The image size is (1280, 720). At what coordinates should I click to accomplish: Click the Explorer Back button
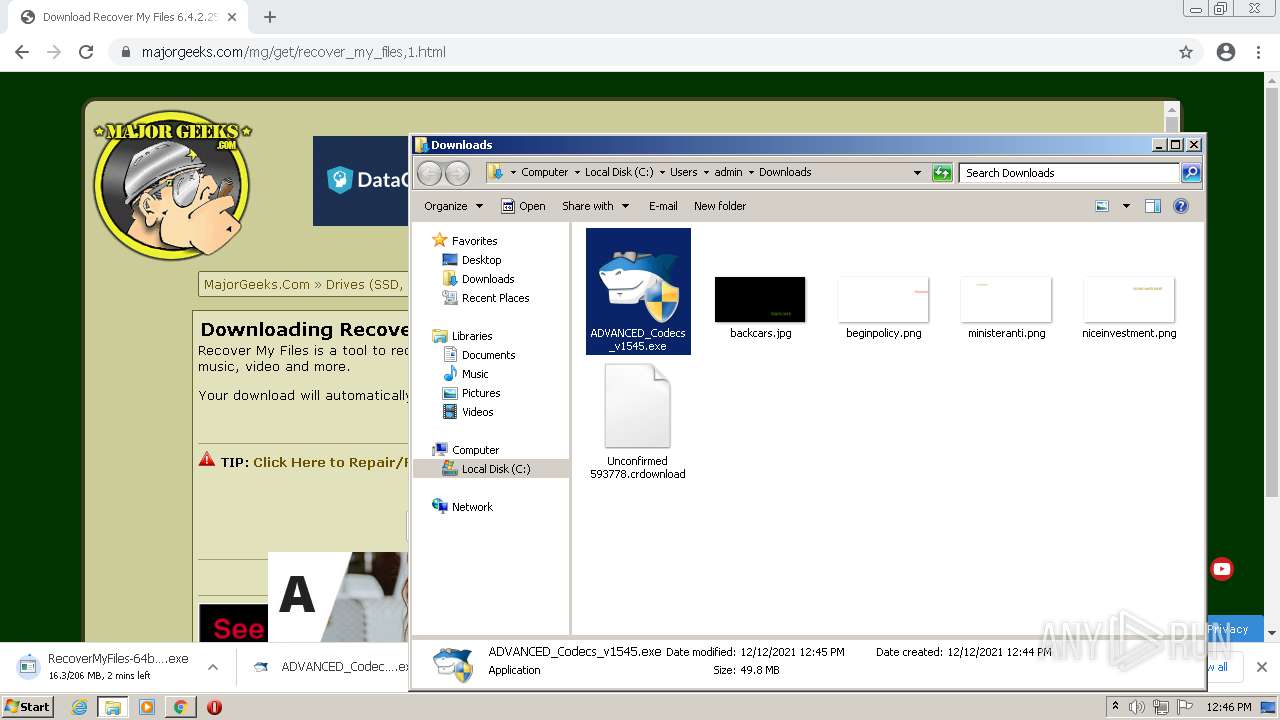click(x=429, y=173)
